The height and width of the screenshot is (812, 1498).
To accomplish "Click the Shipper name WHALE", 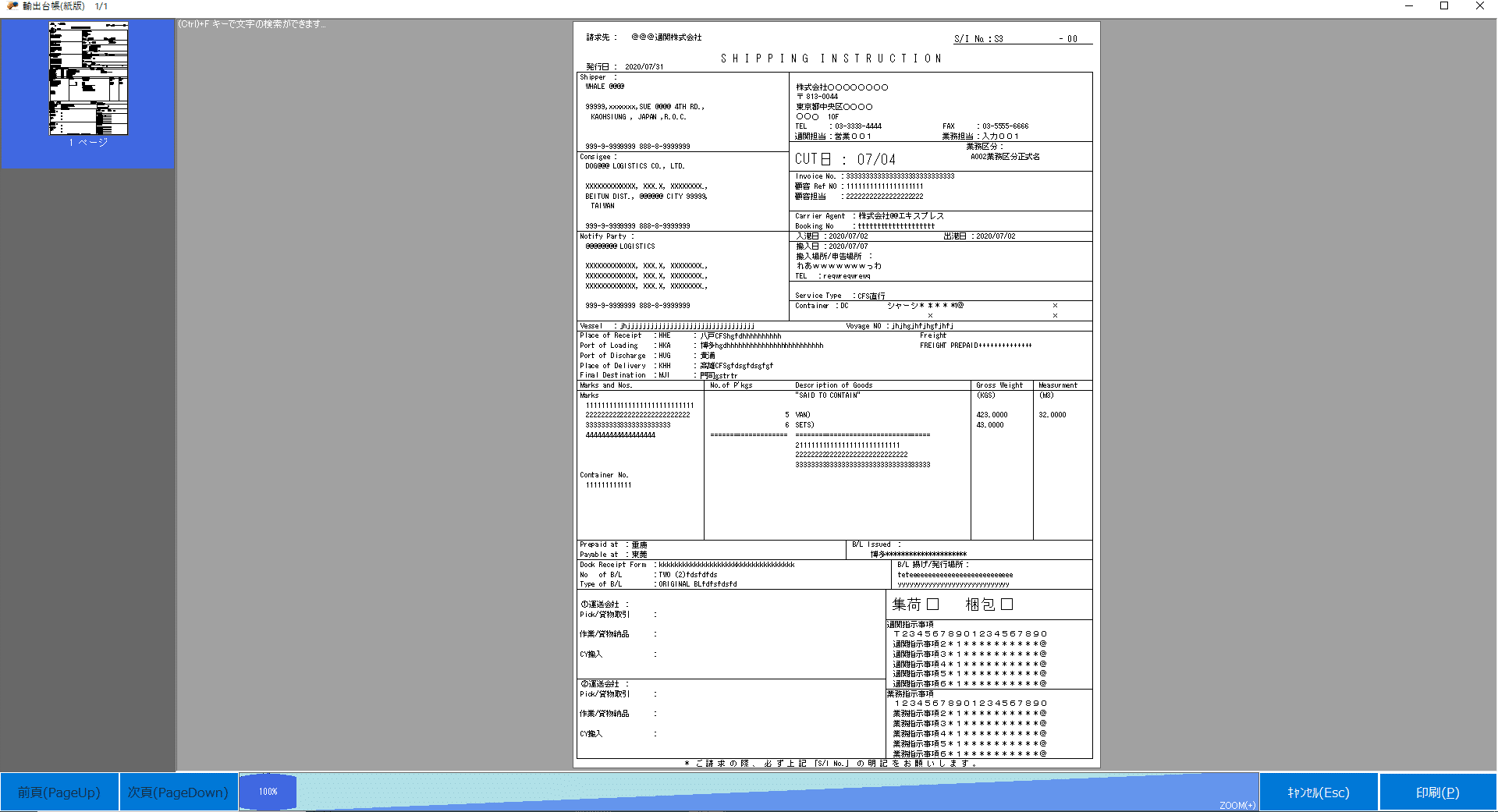I will point(605,87).
